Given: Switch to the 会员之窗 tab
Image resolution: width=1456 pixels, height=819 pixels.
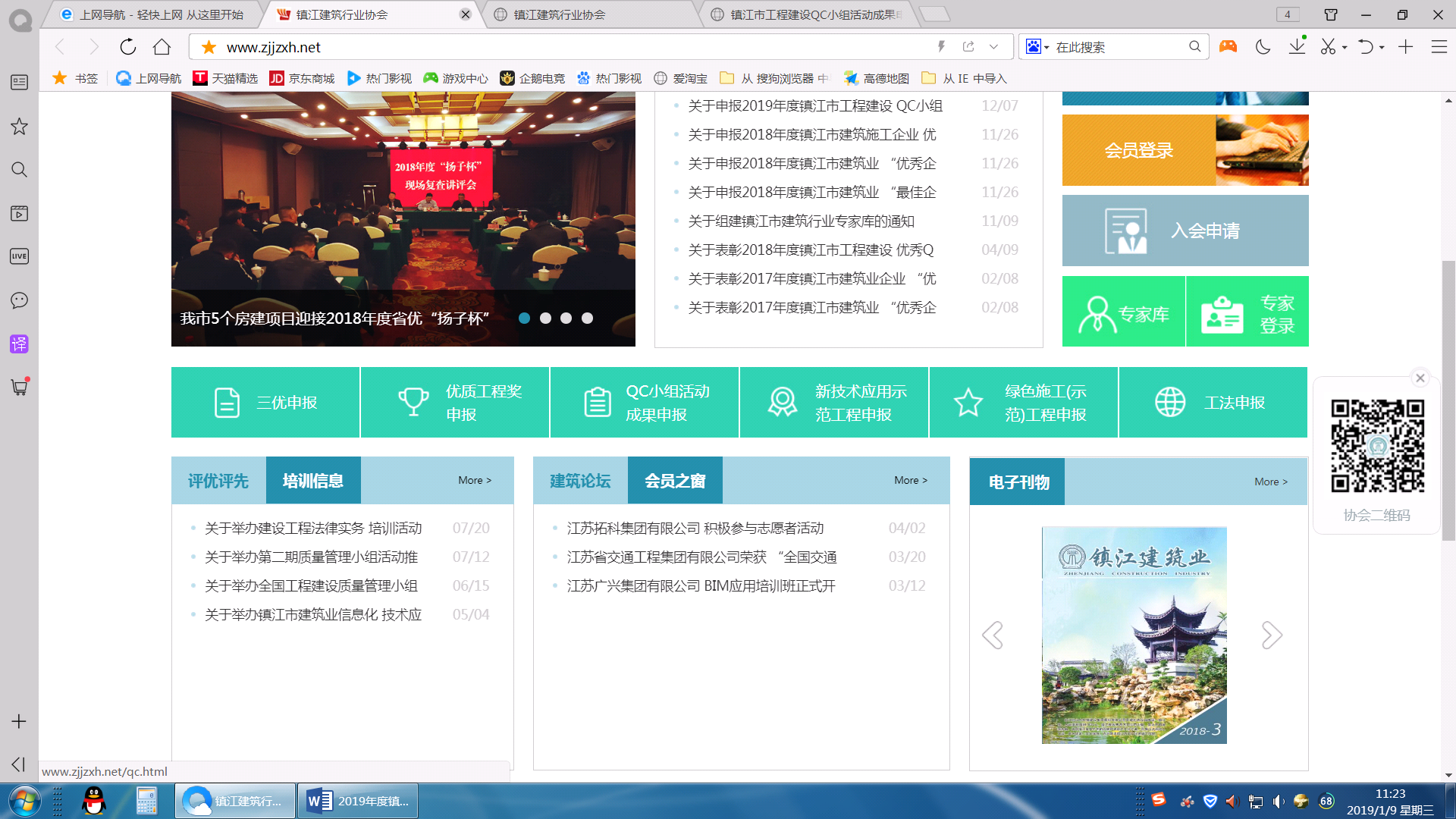Looking at the screenshot, I should tap(674, 479).
